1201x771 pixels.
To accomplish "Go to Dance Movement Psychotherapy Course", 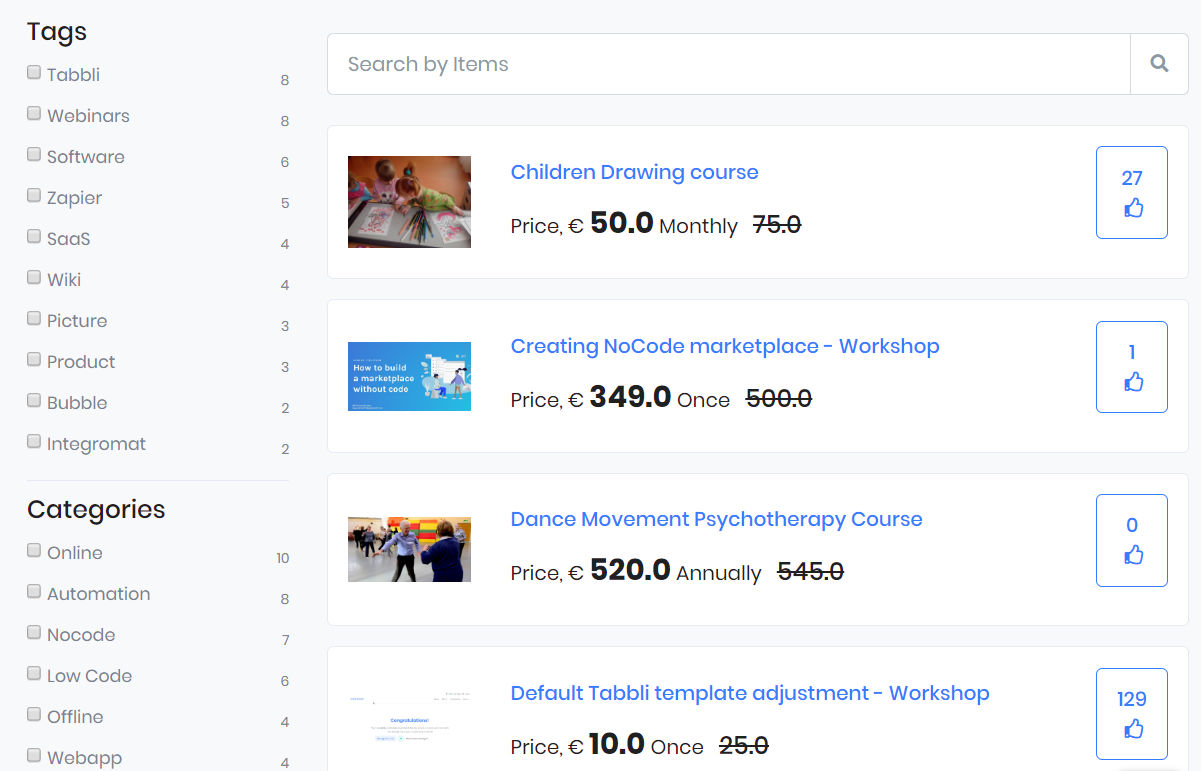I will pos(716,519).
